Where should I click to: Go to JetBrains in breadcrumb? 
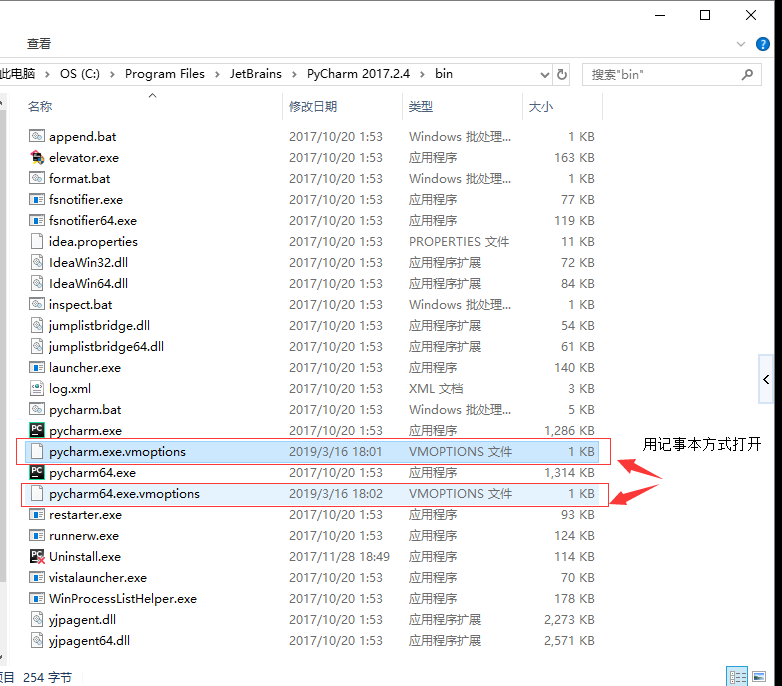pos(255,74)
